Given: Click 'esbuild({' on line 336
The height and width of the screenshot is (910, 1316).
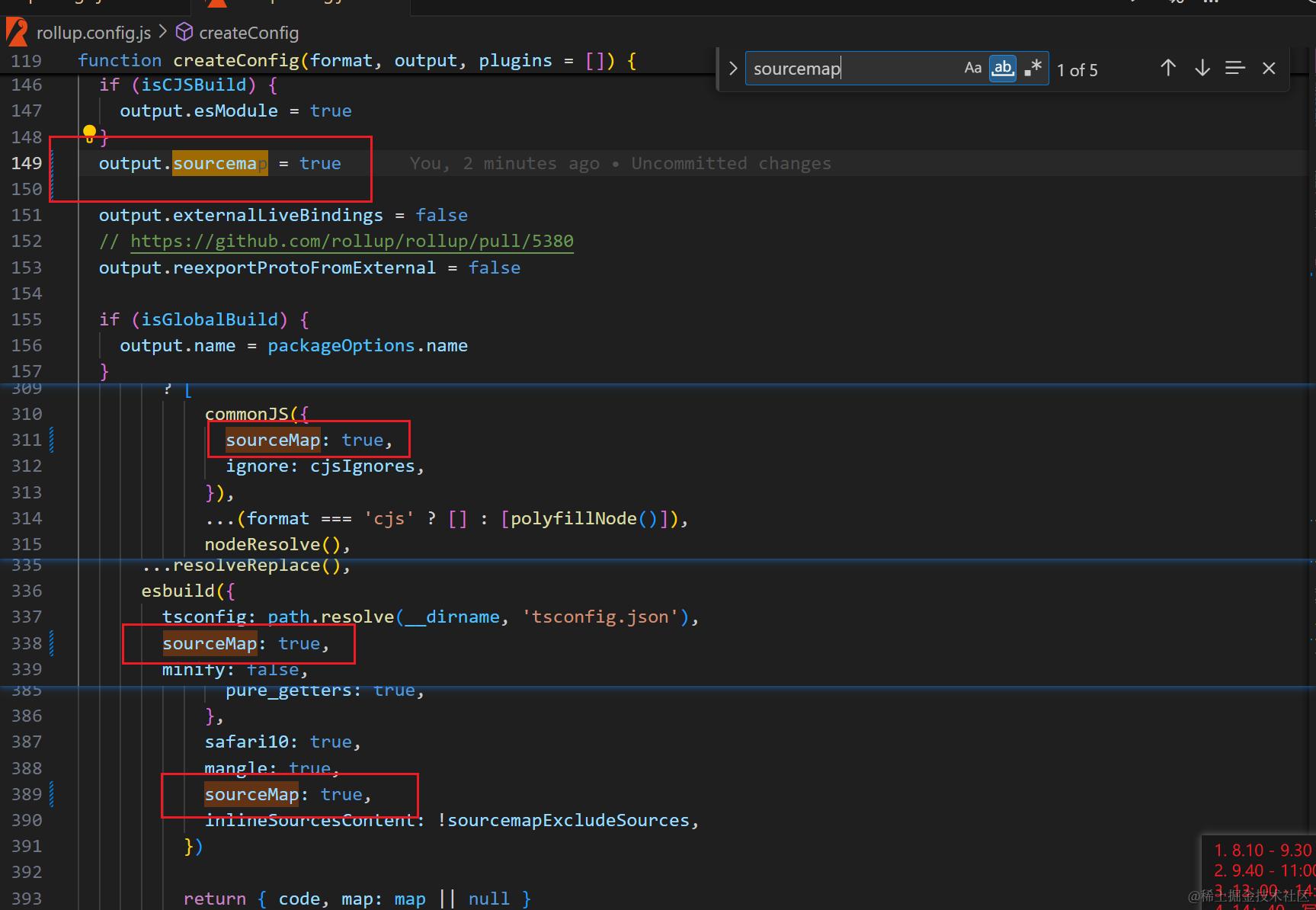Looking at the screenshot, I should (x=188, y=591).
